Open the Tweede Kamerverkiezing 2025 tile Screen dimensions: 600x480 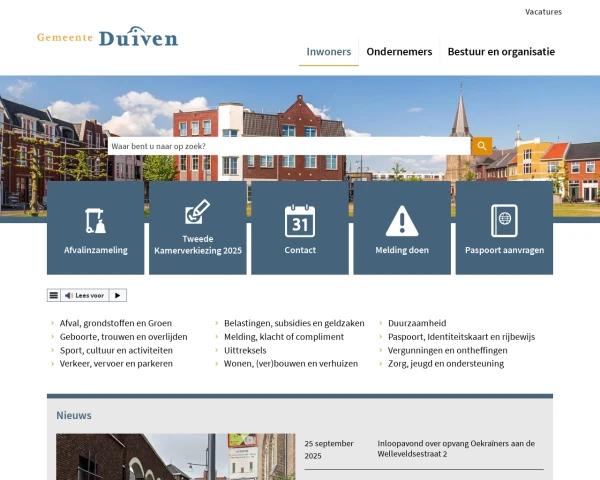point(198,227)
